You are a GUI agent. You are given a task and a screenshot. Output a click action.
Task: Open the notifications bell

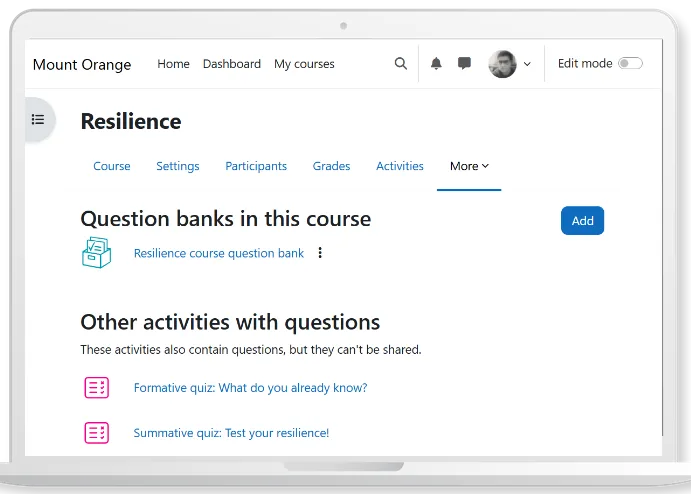[x=436, y=64]
